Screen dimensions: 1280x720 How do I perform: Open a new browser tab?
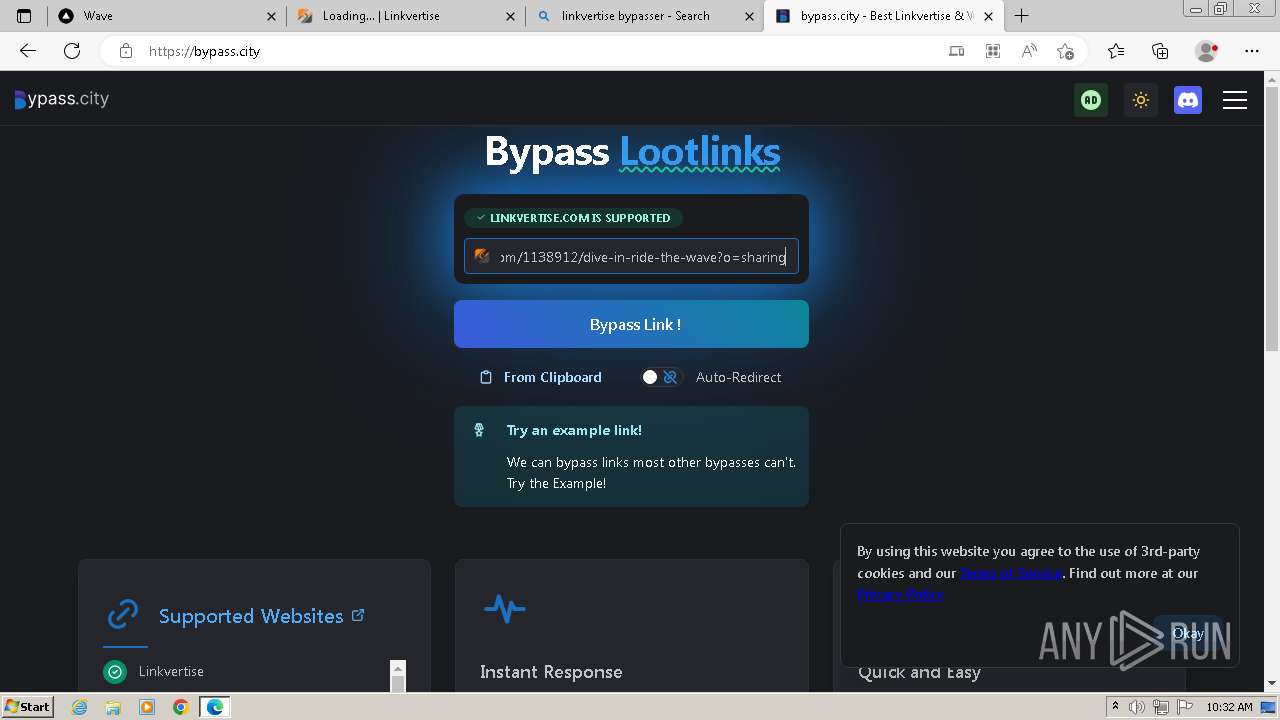coord(1021,16)
